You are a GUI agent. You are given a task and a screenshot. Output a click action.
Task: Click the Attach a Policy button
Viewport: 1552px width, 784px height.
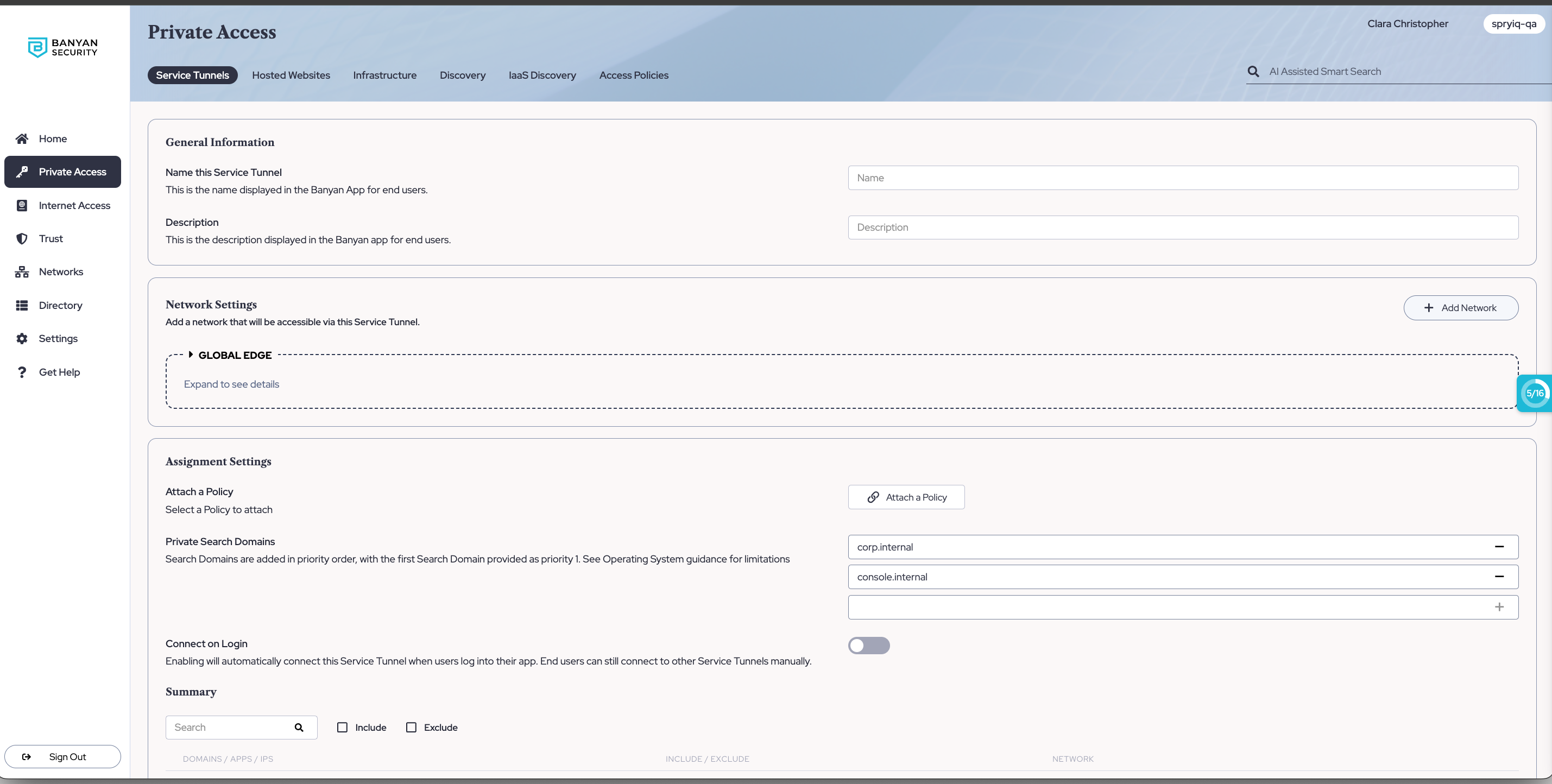[x=906, y=497]
